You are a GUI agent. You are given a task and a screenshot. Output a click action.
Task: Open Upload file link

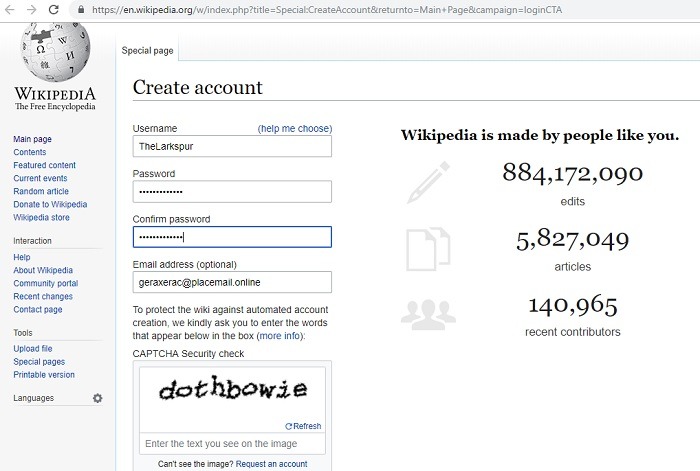33,348
